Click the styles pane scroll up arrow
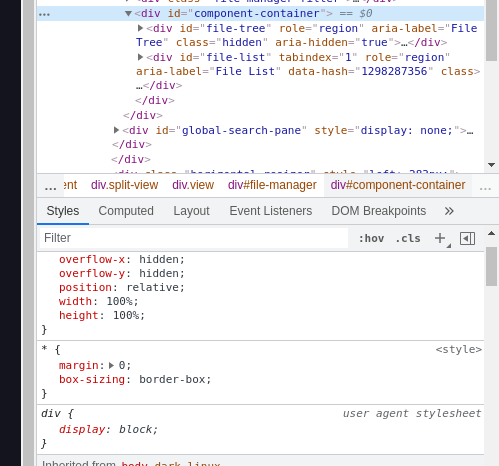499x466 pixels. click(x=491, y=233)
